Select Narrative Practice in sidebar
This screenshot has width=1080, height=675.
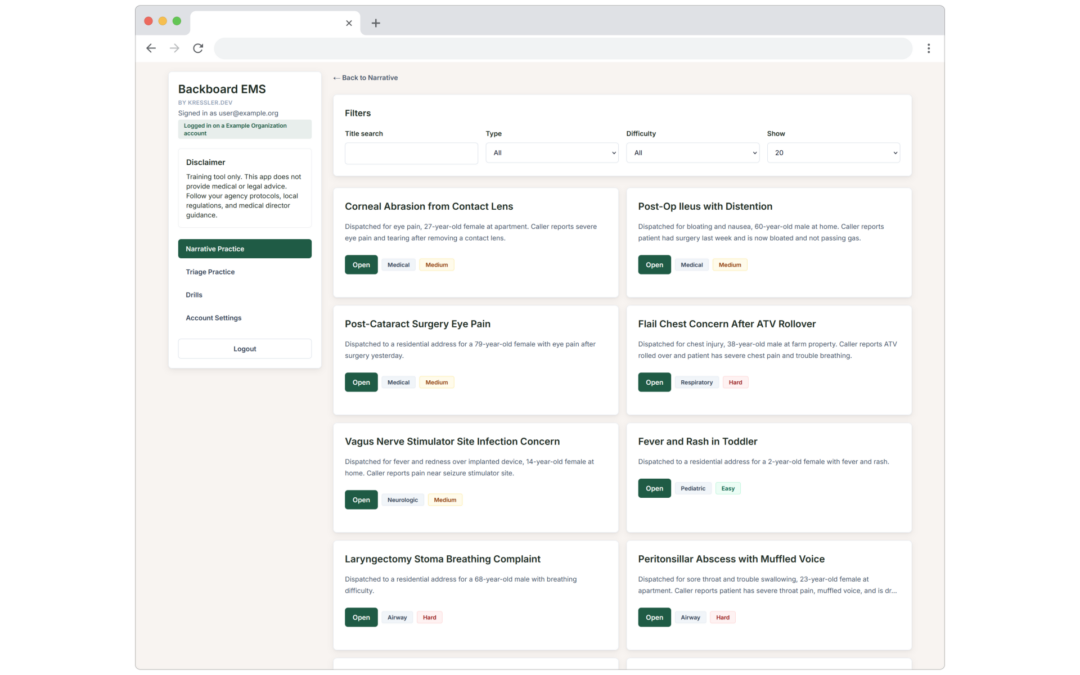245,249
